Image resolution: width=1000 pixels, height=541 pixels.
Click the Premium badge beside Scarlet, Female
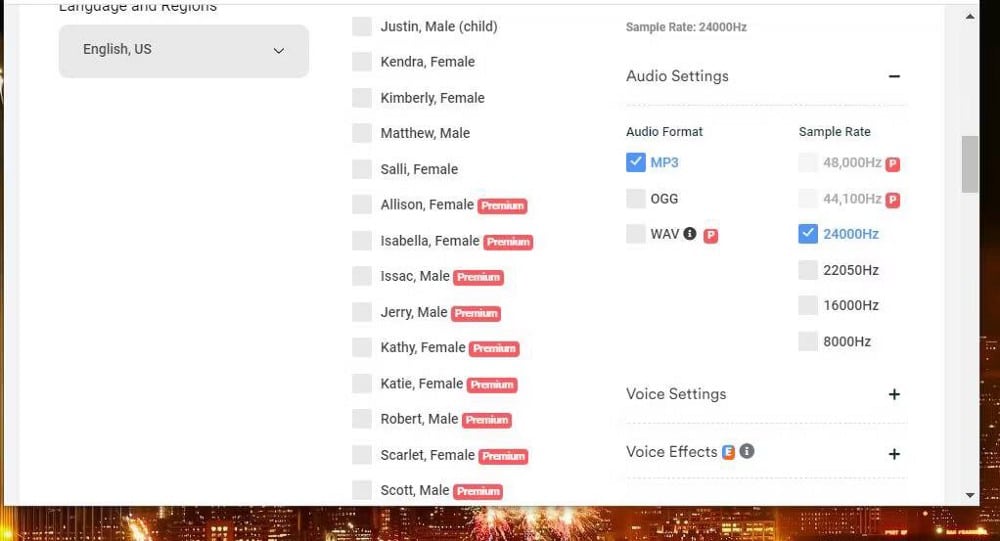[x=503, y=456]
